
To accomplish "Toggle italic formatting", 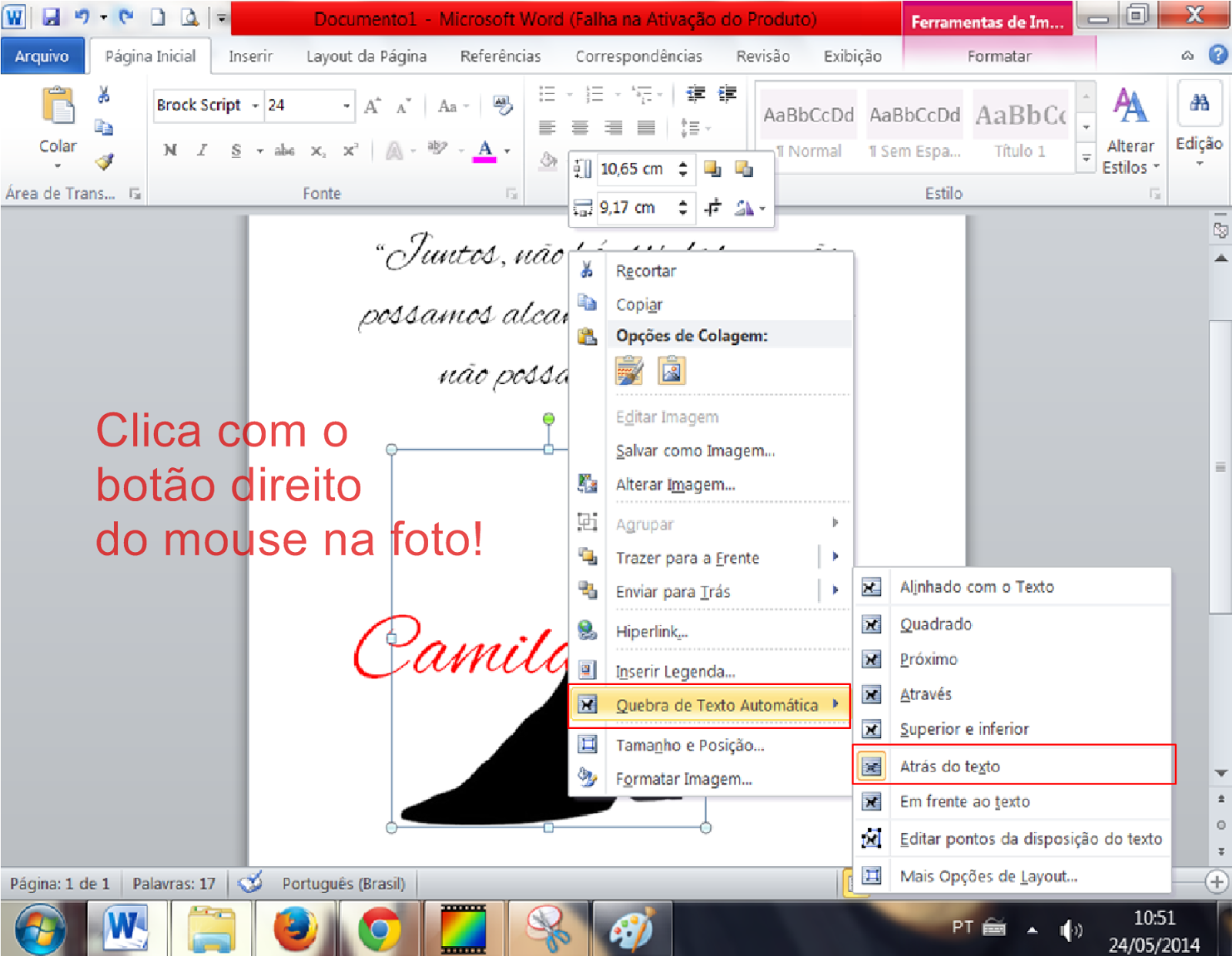I will 201,151.
